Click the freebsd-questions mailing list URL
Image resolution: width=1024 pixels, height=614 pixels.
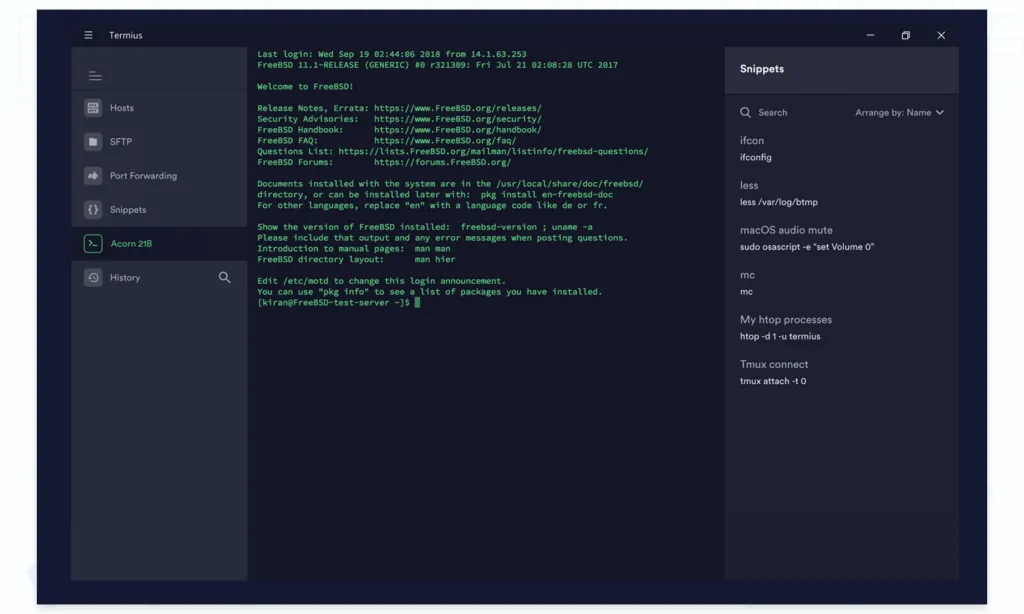(493, 152)
